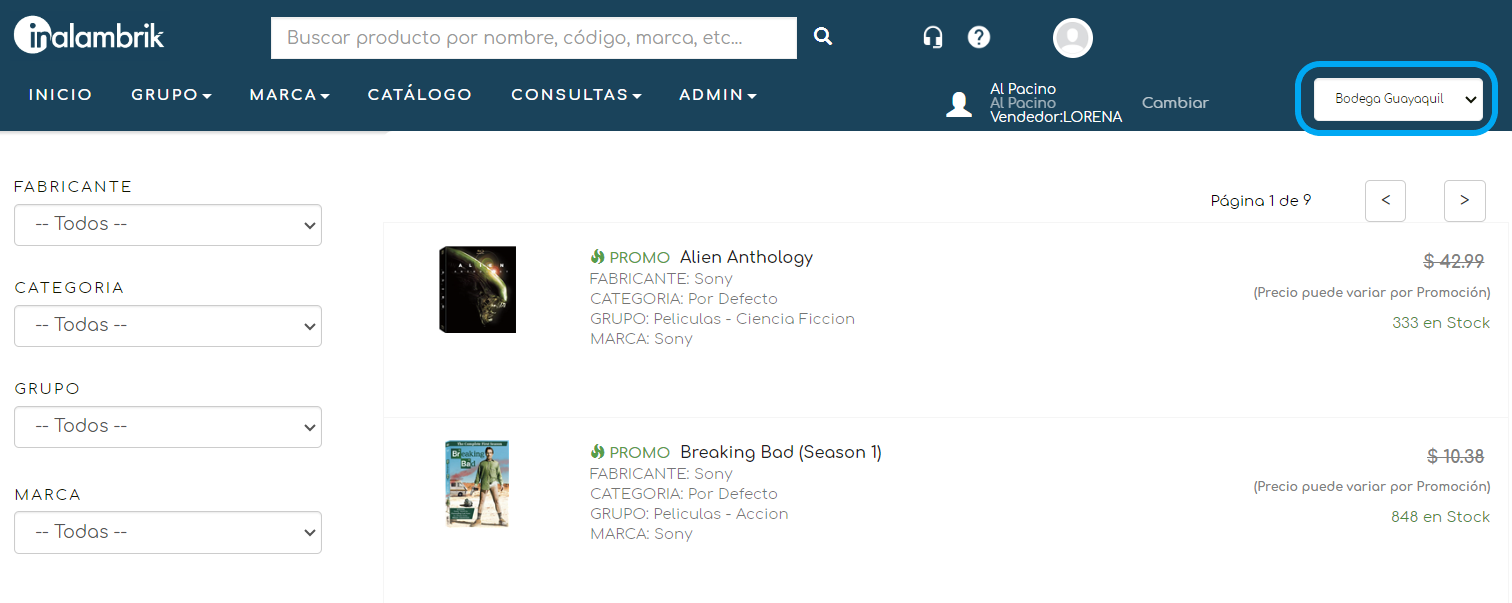Click flame promo icon on Breaking Bad

[x=598, y=452]
